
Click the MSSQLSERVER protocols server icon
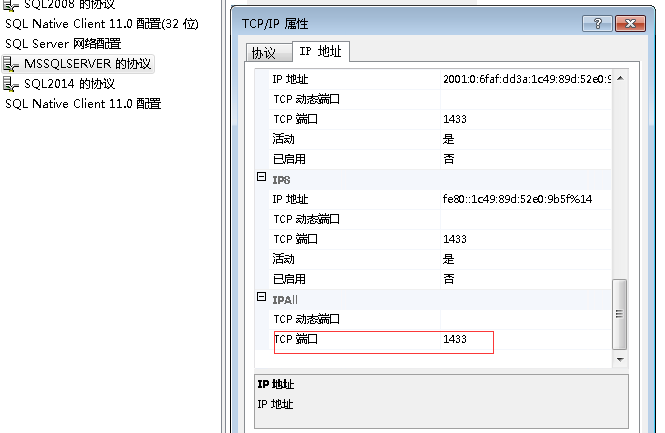11,64
